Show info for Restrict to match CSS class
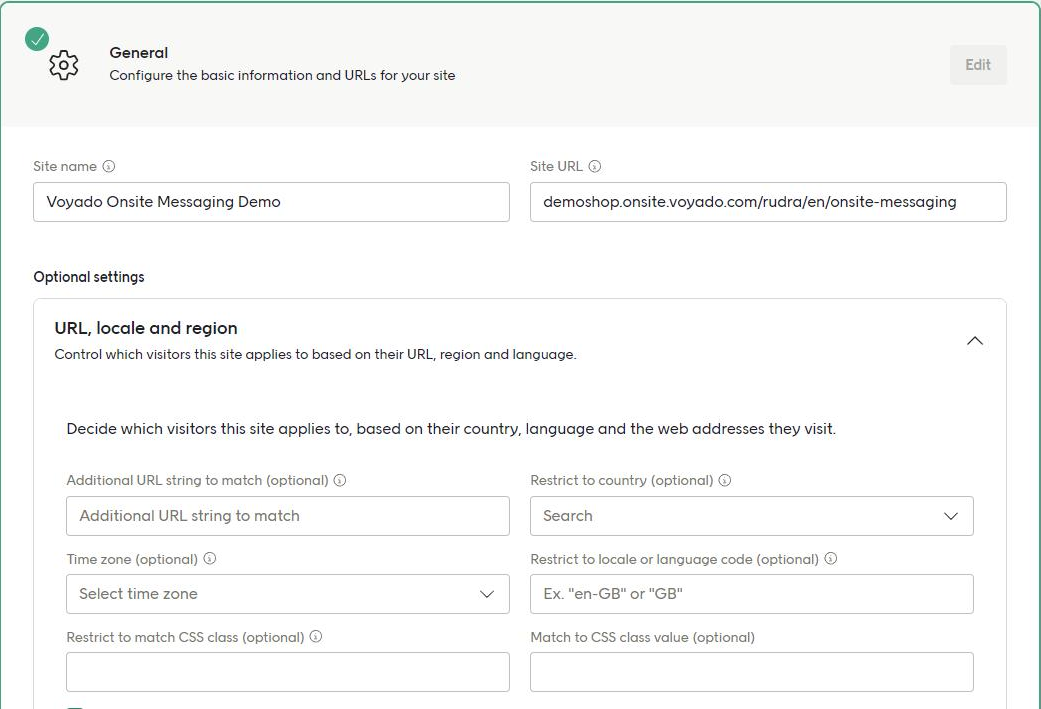Viewport: 1041px width, 709px height. (x=316, y=636)
